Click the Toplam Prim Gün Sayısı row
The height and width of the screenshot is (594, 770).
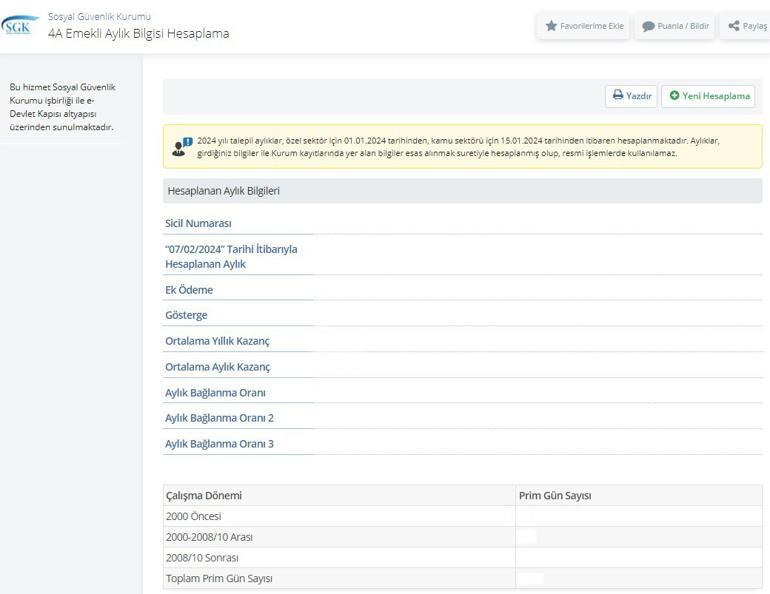pyautogui.click(x=219, y=579)
